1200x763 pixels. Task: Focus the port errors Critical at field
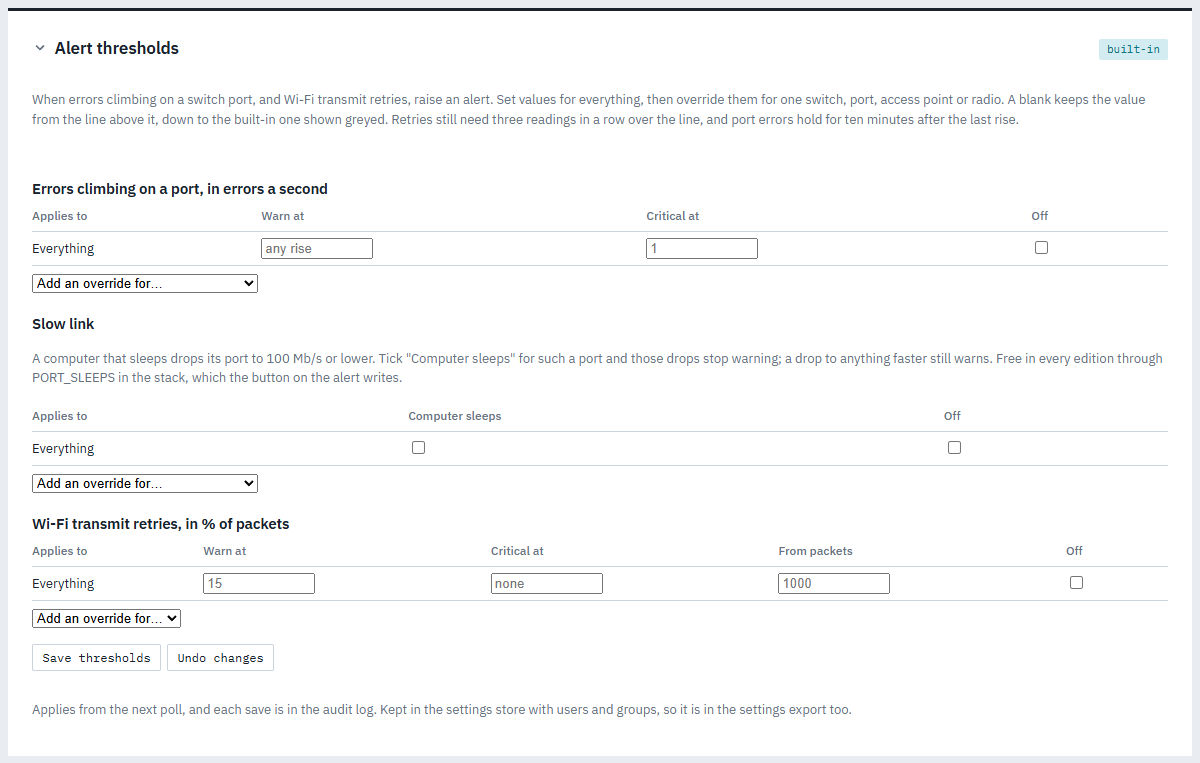pyautogui.click(x=701, y=248)
